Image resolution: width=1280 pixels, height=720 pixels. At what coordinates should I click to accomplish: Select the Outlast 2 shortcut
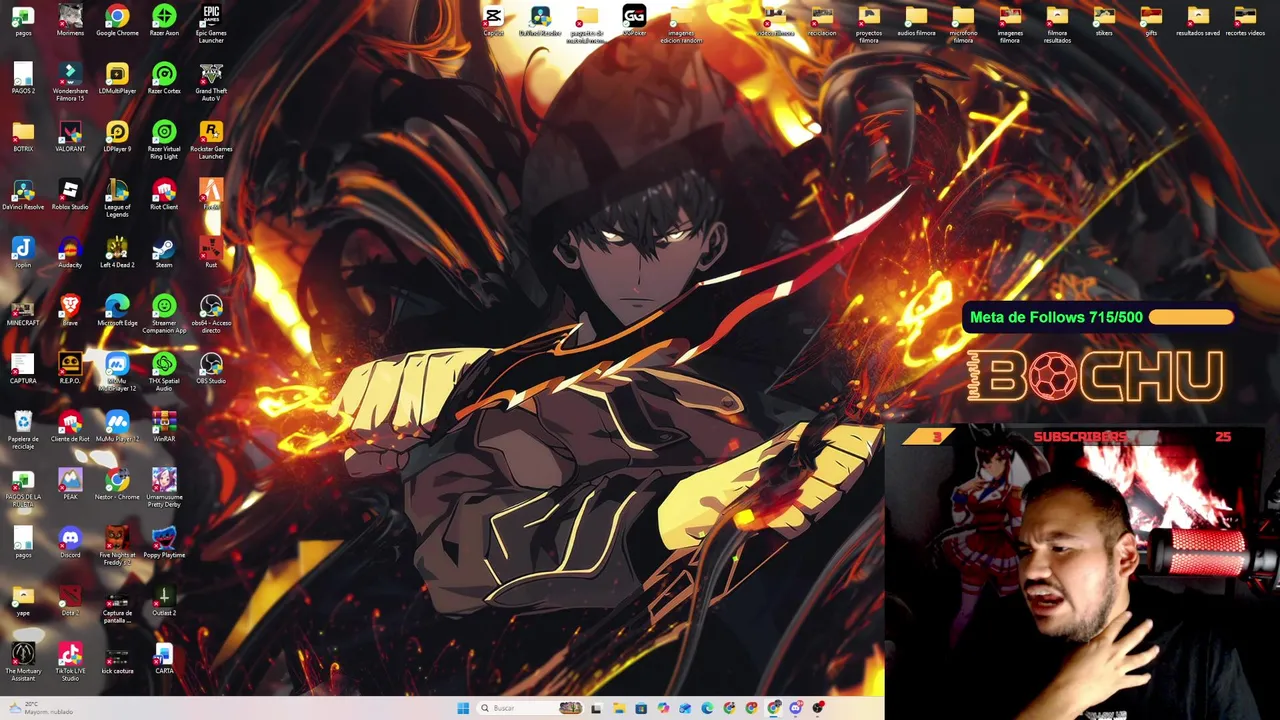click(x=164, y=600)
